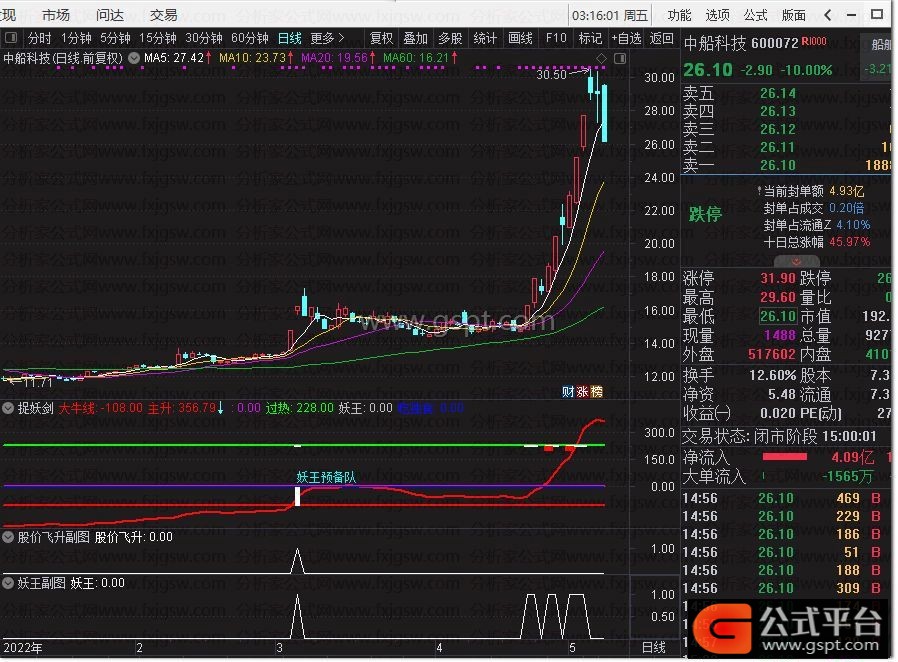
Task: Click the 财 badge on the chart
Action: point(568,392)
